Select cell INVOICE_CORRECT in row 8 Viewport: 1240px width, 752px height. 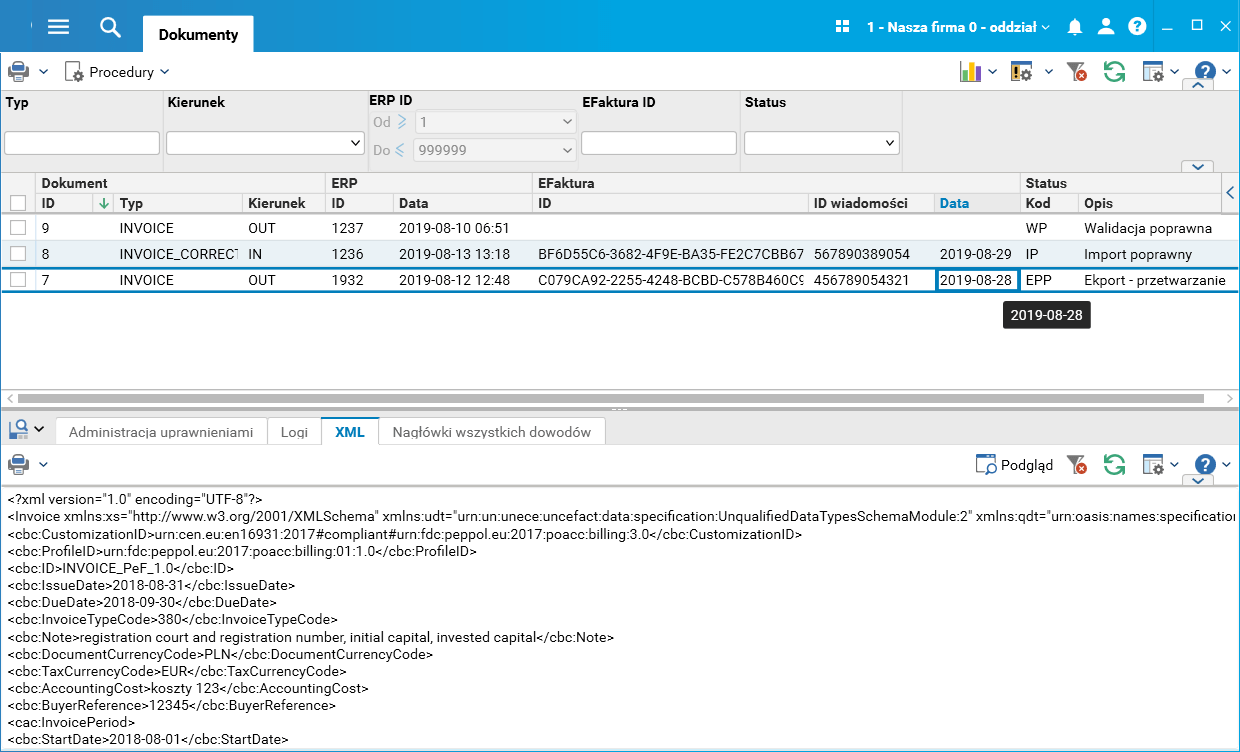pyautogui.click(x=178, y=254)
